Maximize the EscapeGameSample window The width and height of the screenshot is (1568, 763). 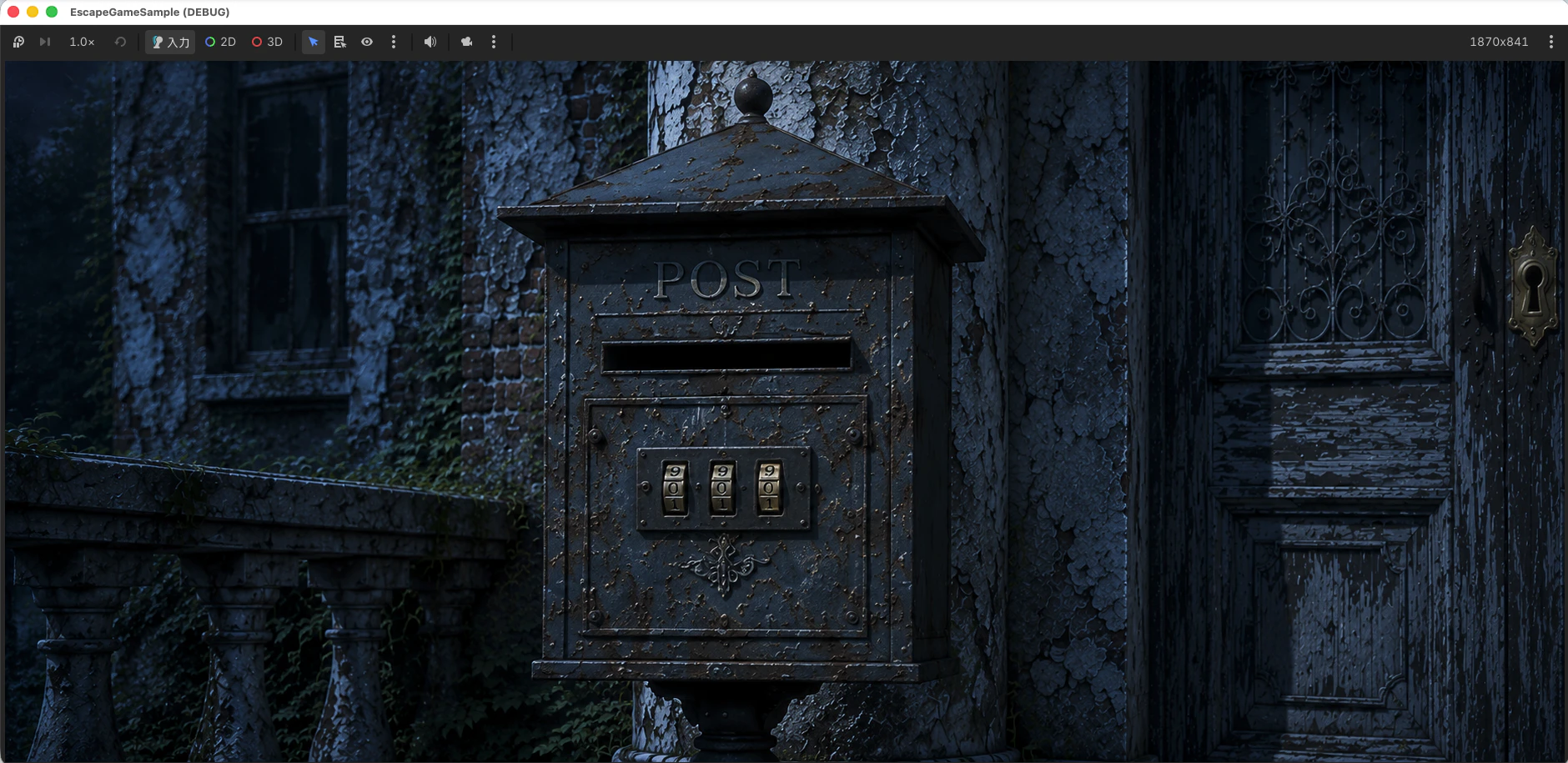[52, 12]
